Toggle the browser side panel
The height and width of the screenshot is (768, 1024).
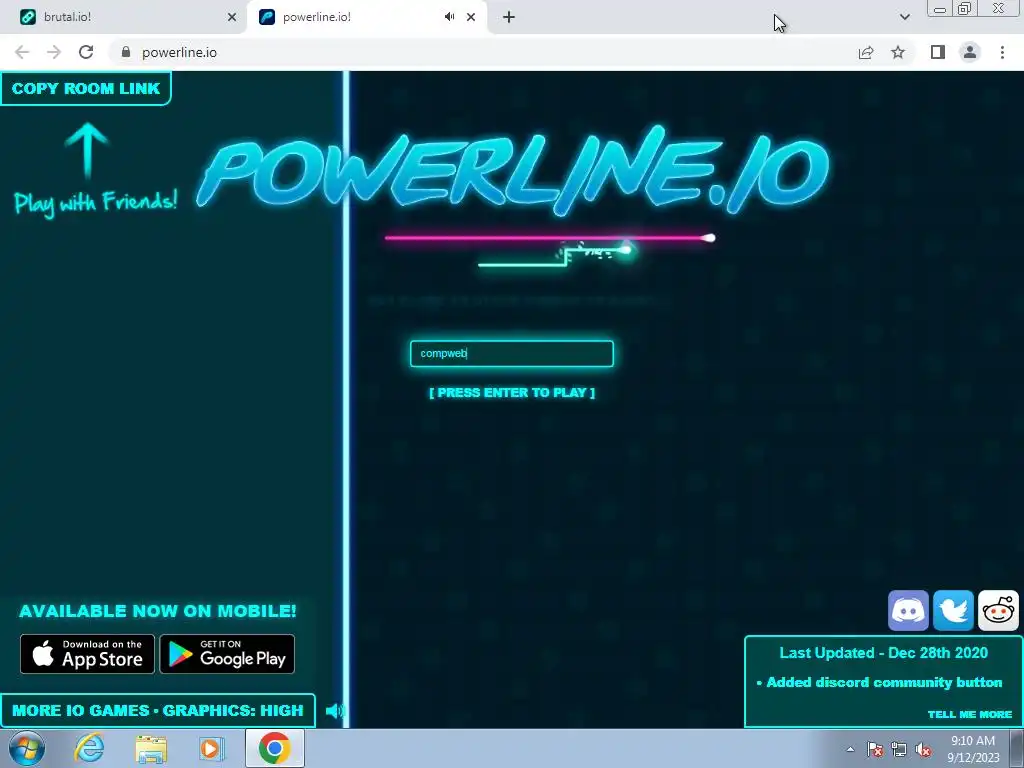(938, 52)
